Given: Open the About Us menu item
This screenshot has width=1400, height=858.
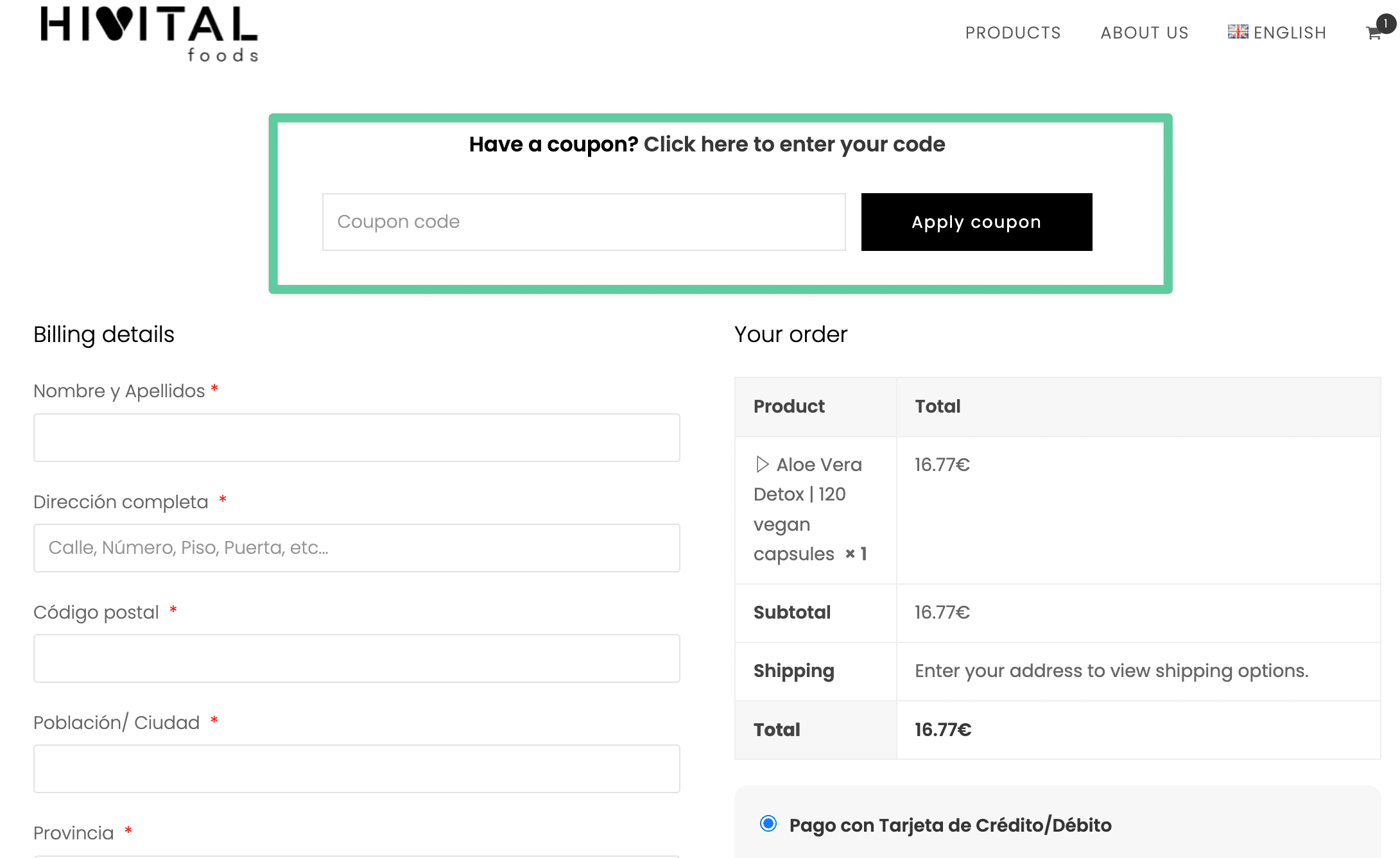Looking at the screenshot, I should pyautogui.click(x=1144, y=33).
